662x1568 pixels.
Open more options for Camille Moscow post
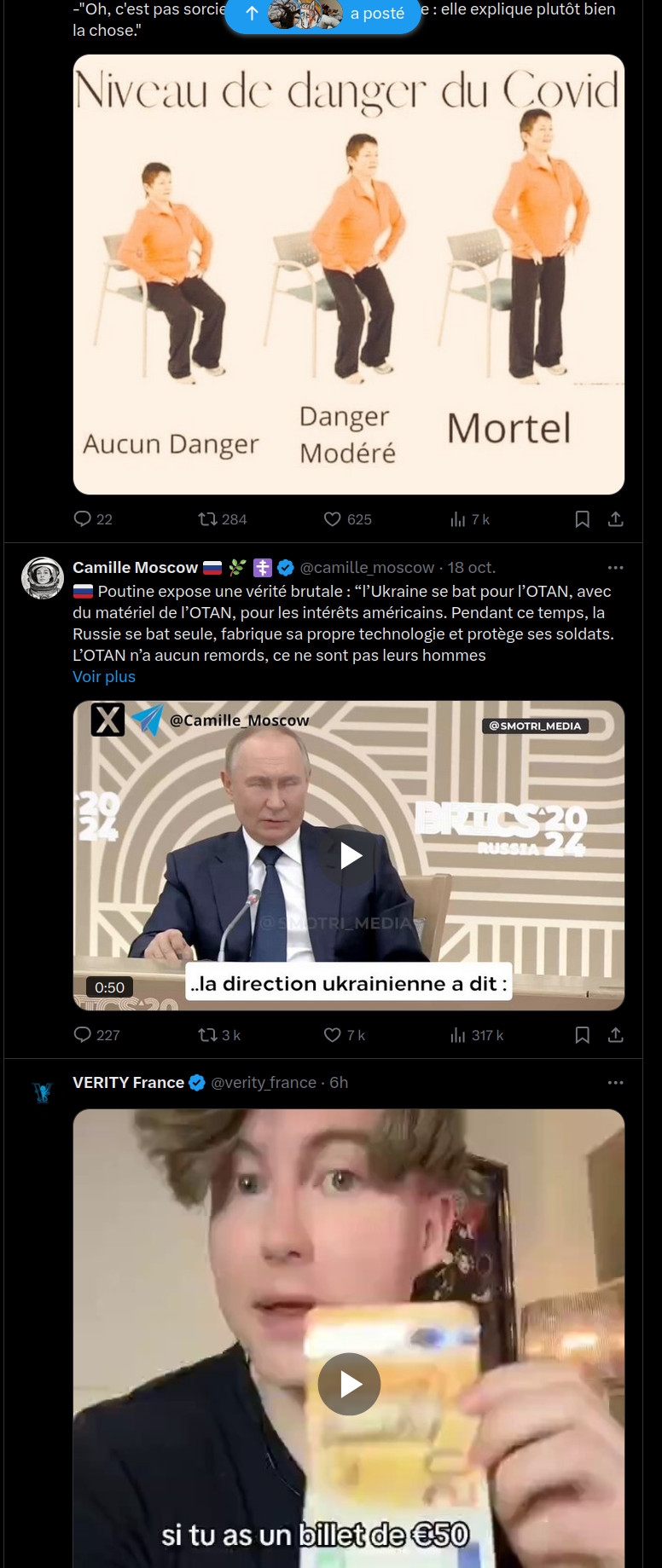point(615,568)
